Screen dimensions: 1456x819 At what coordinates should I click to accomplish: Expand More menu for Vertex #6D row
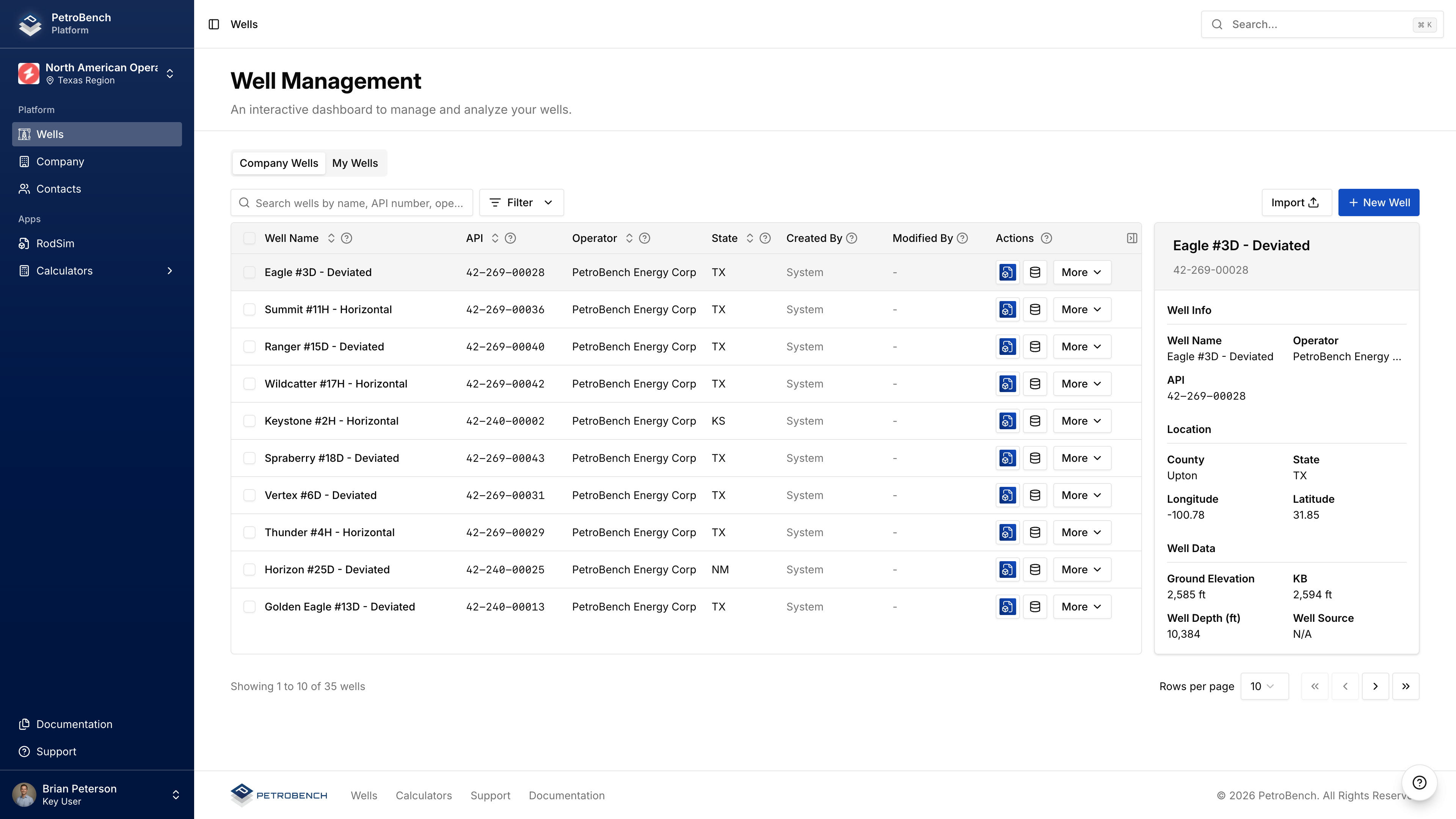1081,495
